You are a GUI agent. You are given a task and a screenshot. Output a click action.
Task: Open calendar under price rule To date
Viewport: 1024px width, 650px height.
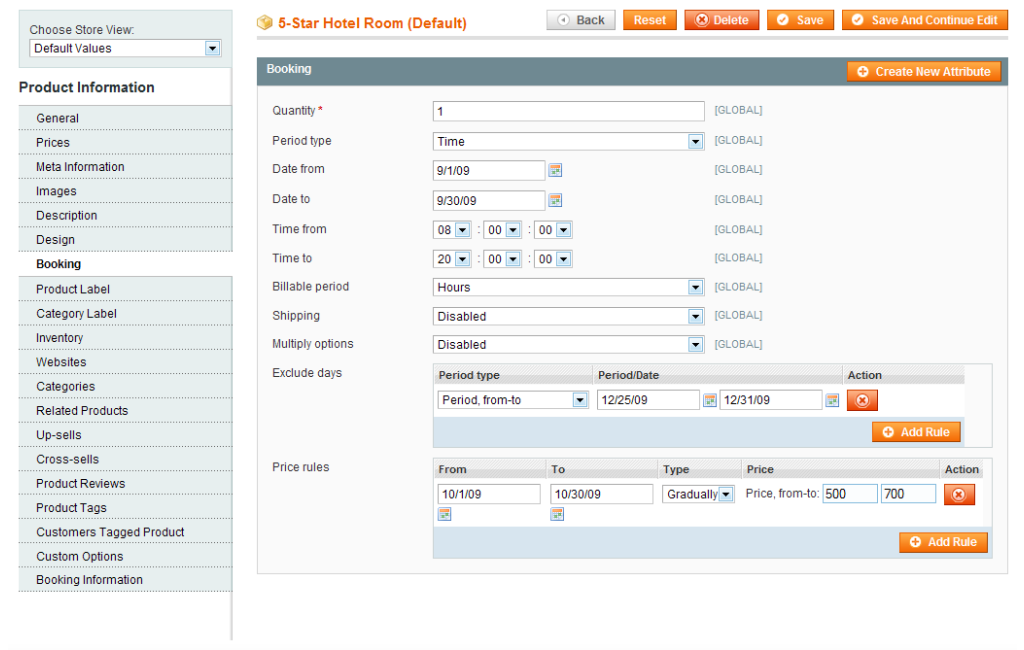(557, 515)
